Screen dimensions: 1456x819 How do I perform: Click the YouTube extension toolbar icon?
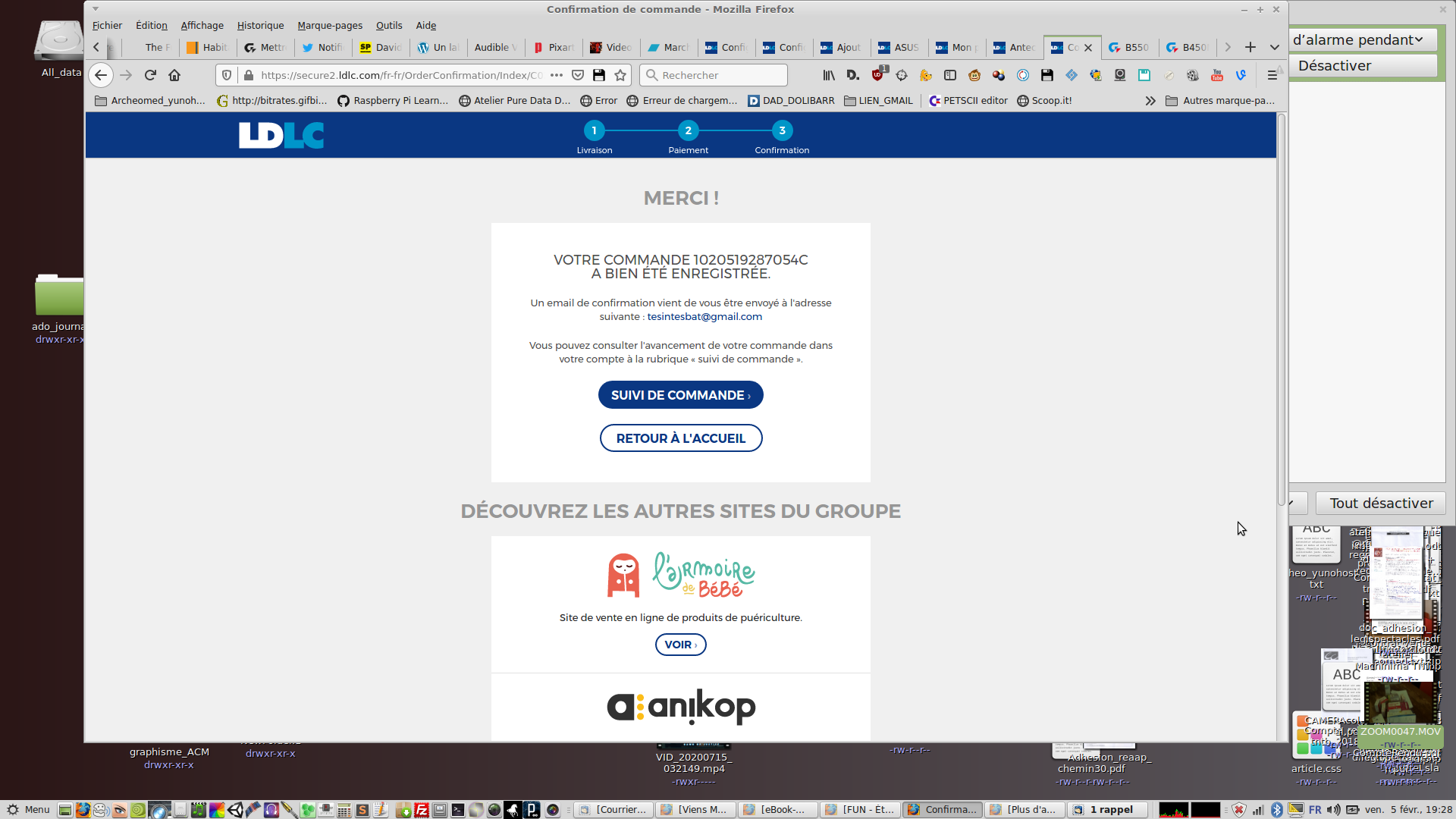point(1217,75)
